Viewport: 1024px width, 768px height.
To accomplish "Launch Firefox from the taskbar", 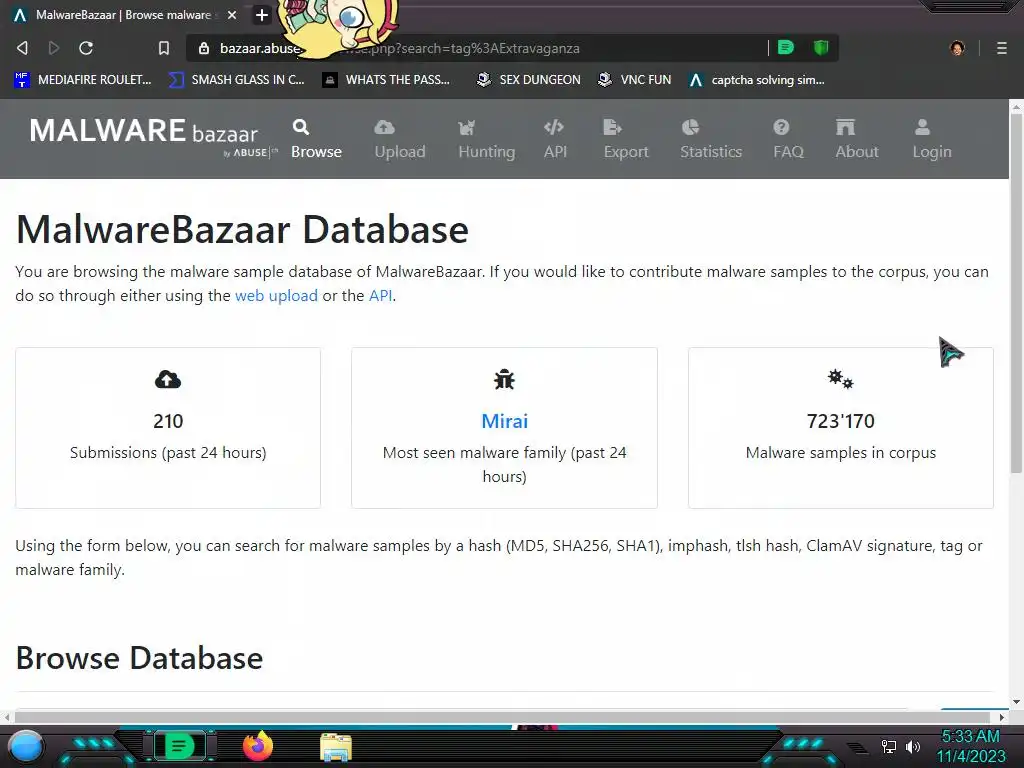I will pyautogui.click(x=257, y=746).
